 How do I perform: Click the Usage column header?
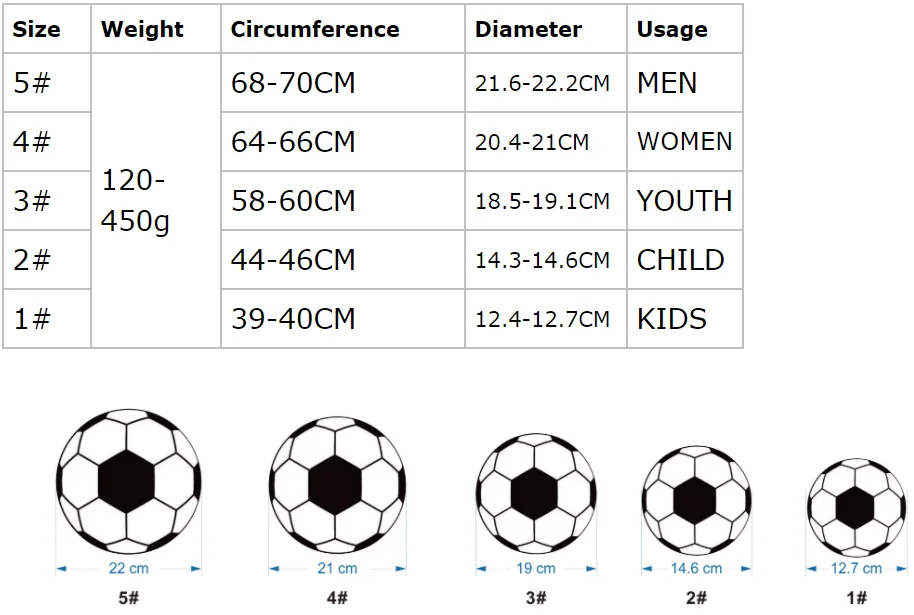(x=672, y=30)
